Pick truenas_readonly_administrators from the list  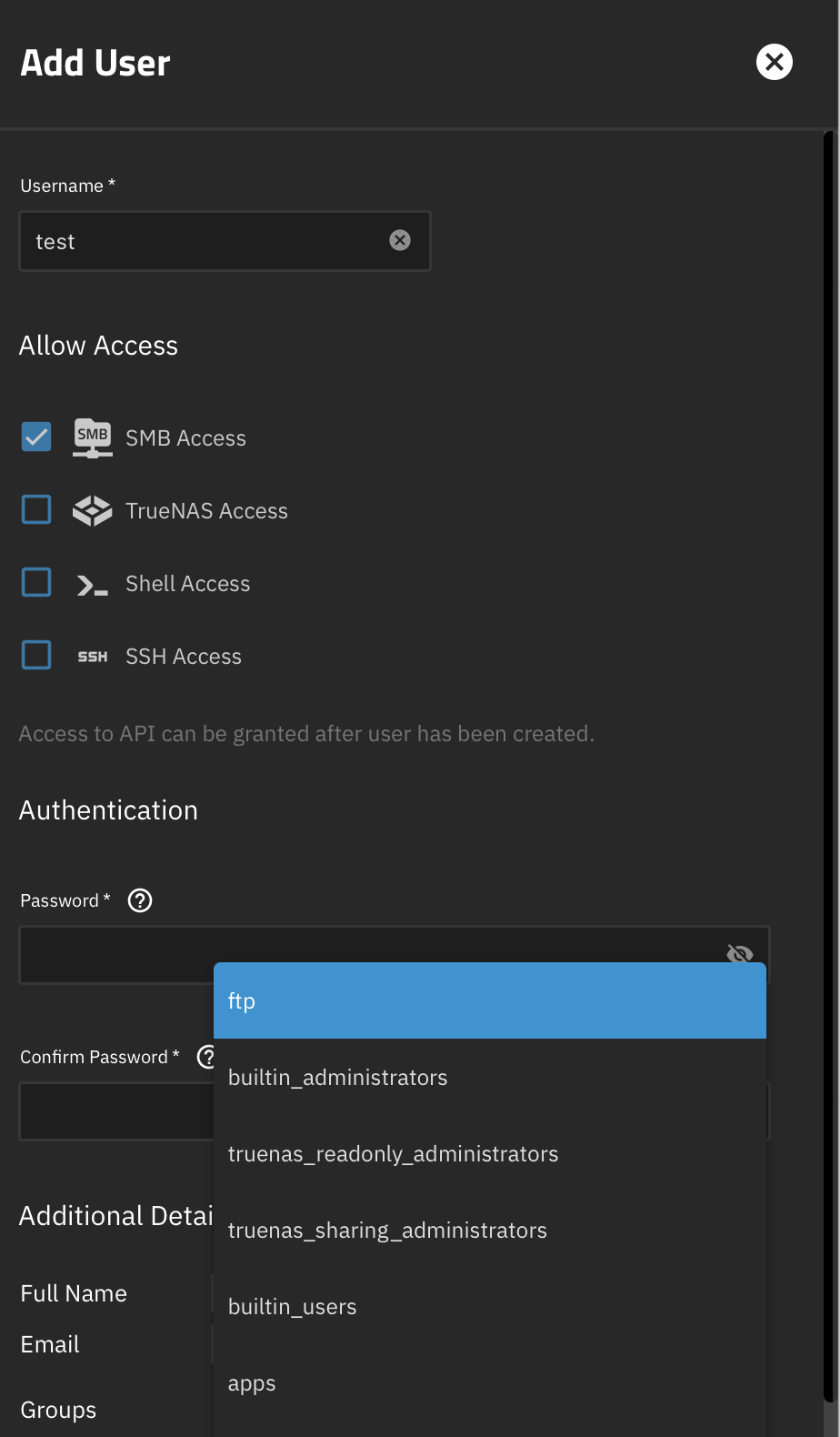click(489, 1154)
